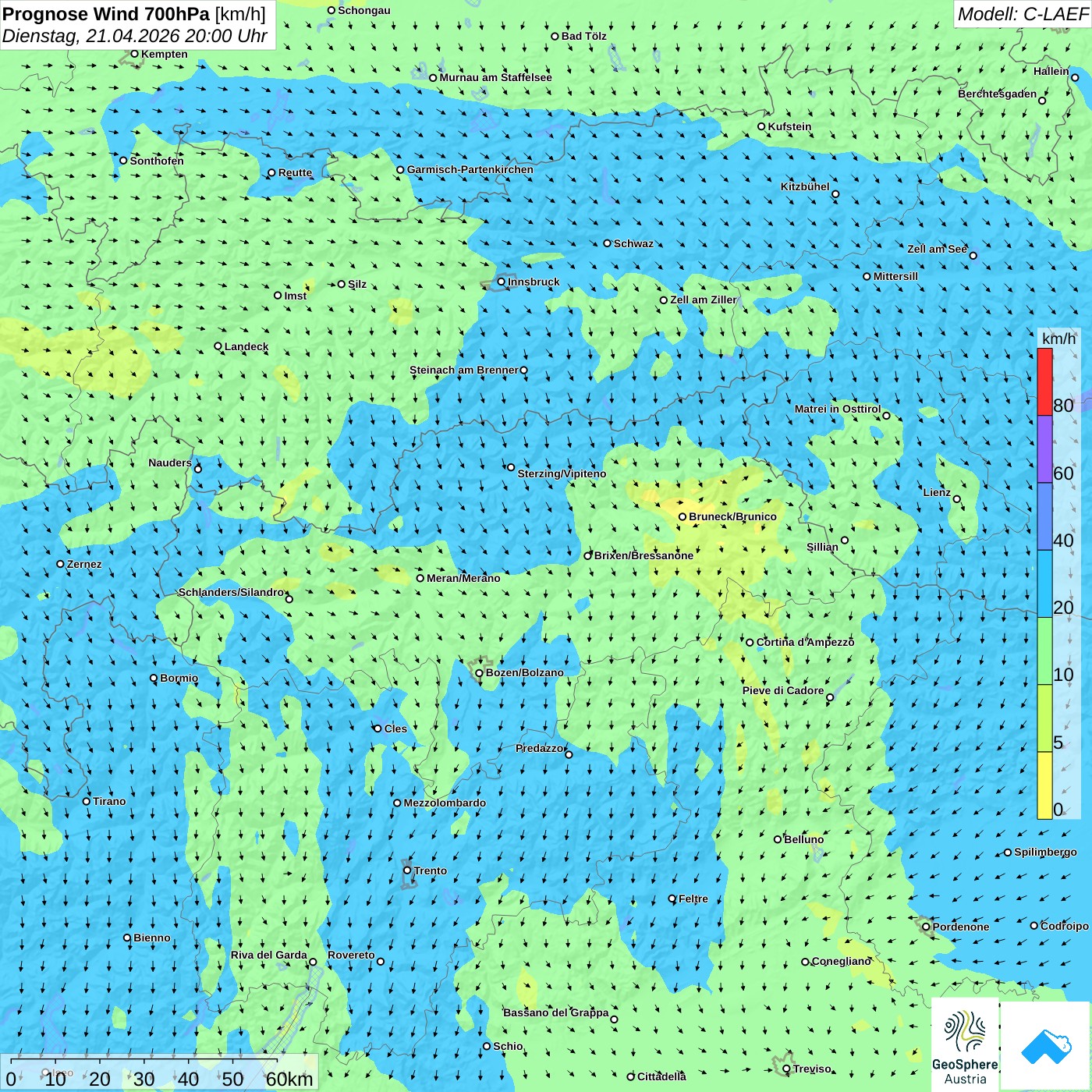
Task: Click the Schlanders/Silandro label
Action: click(x=231, y=592)
